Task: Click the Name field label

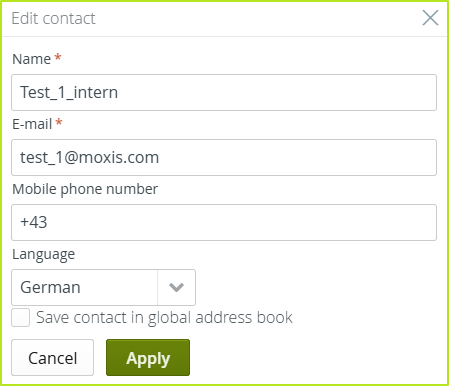Action: pyautogui.click(x=32, y=59)
